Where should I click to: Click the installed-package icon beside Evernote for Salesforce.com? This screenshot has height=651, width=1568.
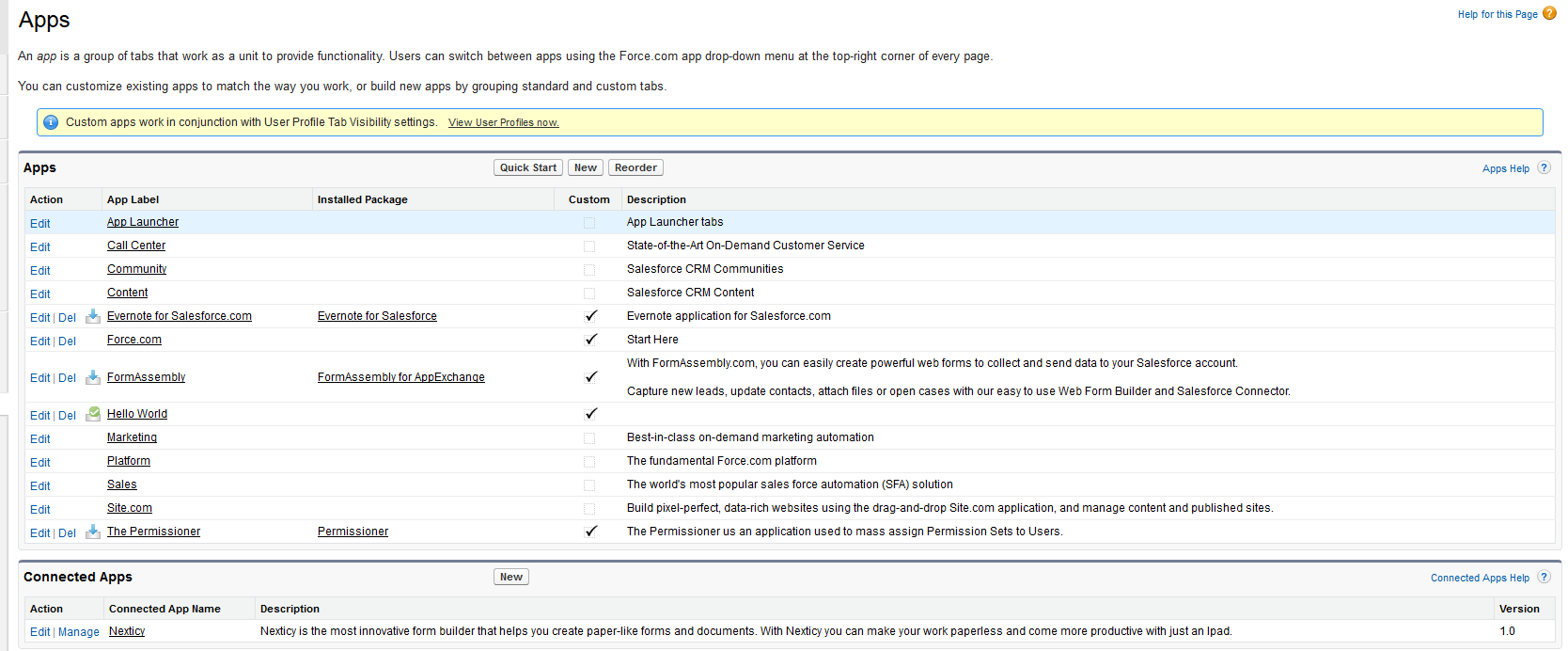coord(93,316)
